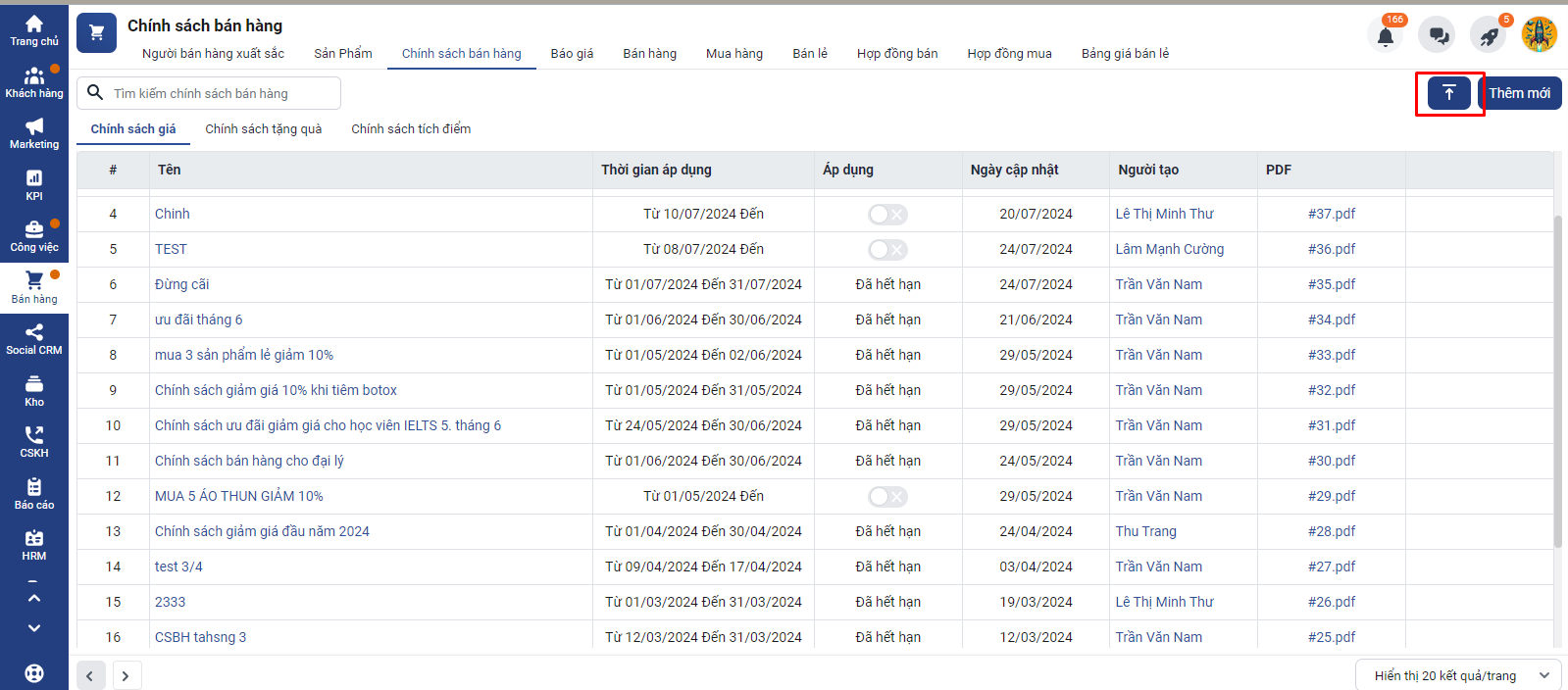
Task: Toggle MUA 5 ÁO THUN GIẢM 10% switch
Action: [887, 497]
